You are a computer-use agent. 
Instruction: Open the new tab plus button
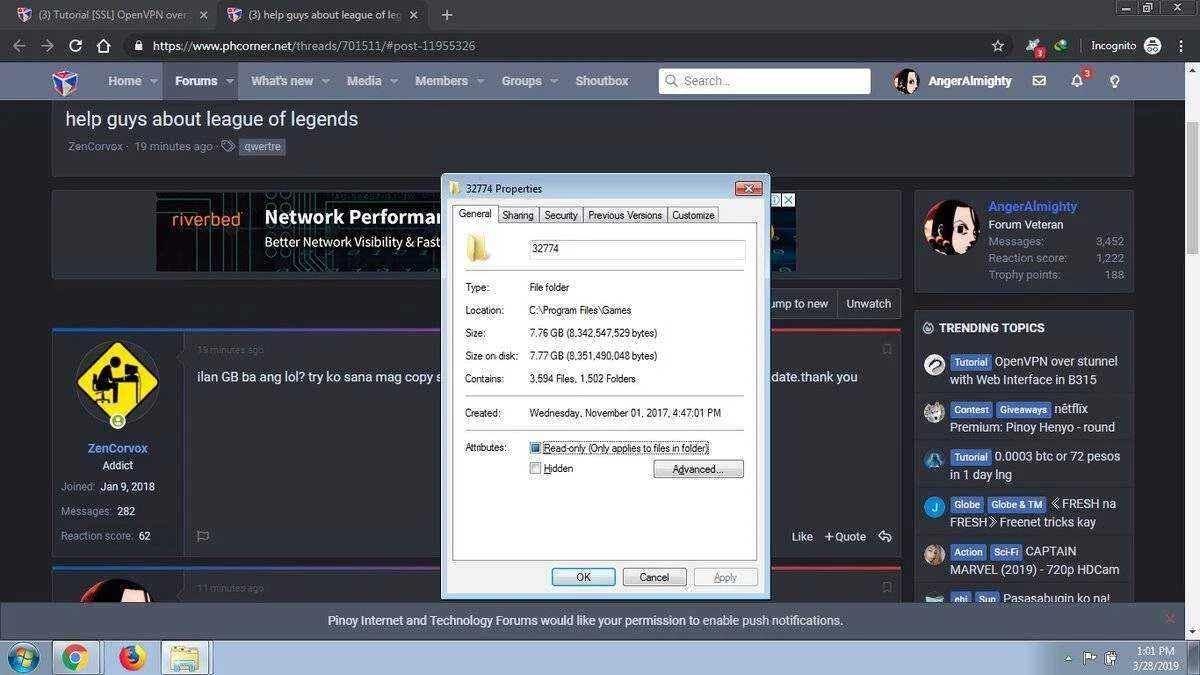click(447, 15)
